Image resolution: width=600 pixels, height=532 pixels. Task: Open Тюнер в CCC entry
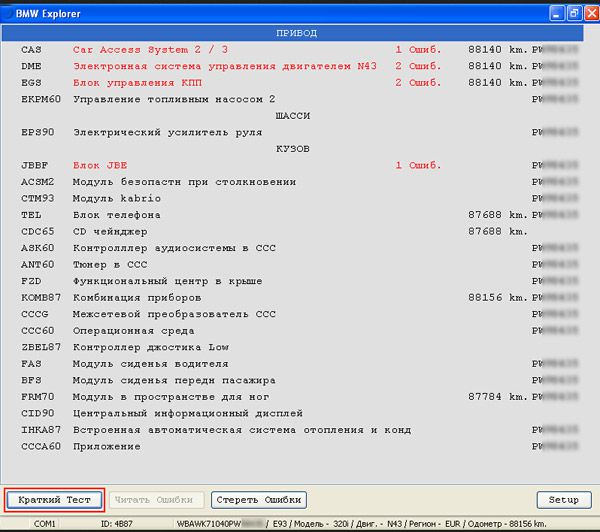click(110, 264)
